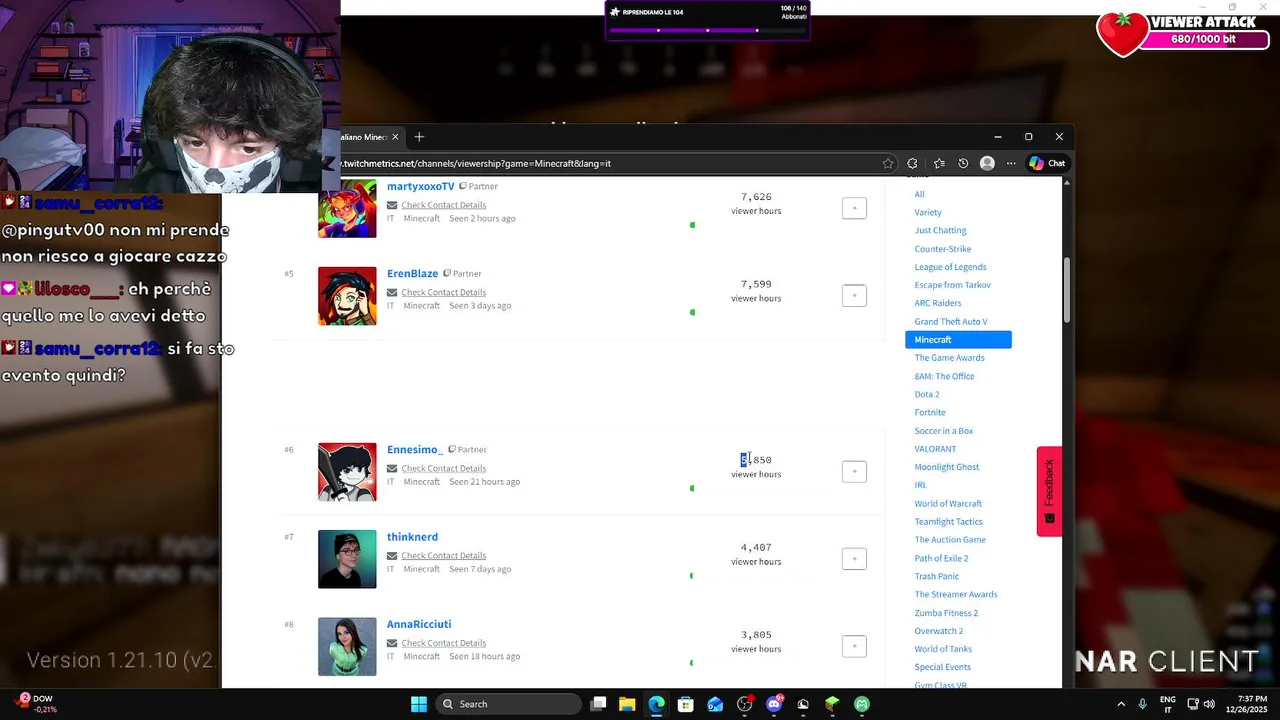Select World of Warcraft game filter
This screenshot has height=720, width=1280.
pyautogui.click(x=948, y=503)
